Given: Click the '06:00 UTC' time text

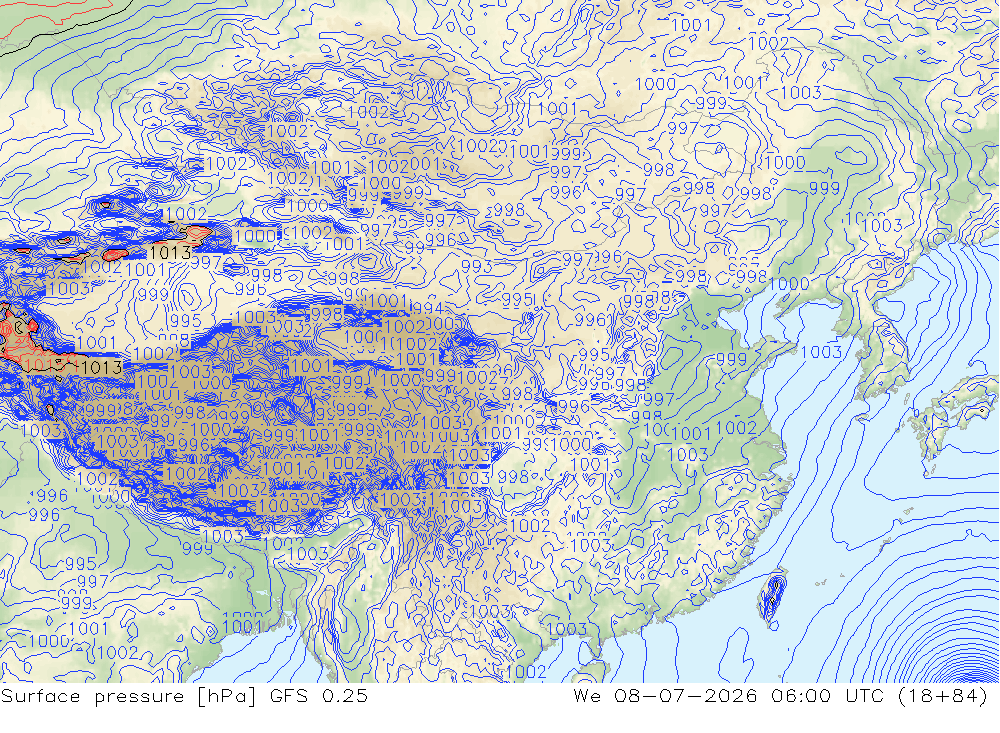Looking at the screenshot, I should click(x=827, y=696).
